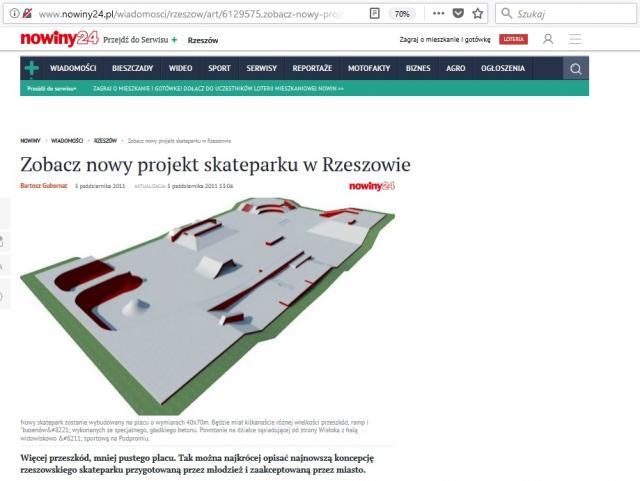Click the green plus icon in navbar
This screenshot has width=640, height=481.
pos(32,68)
